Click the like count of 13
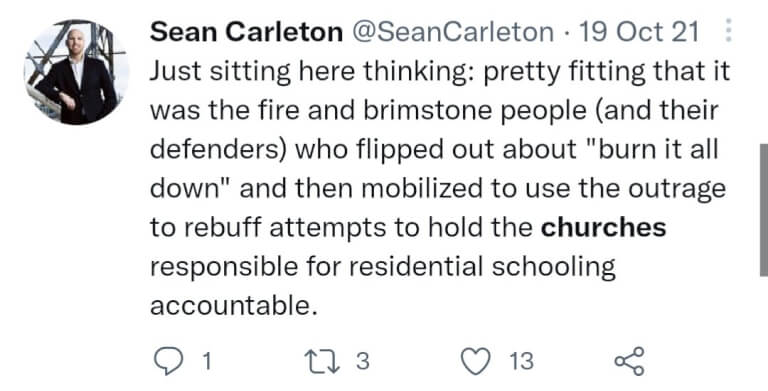 521,362
